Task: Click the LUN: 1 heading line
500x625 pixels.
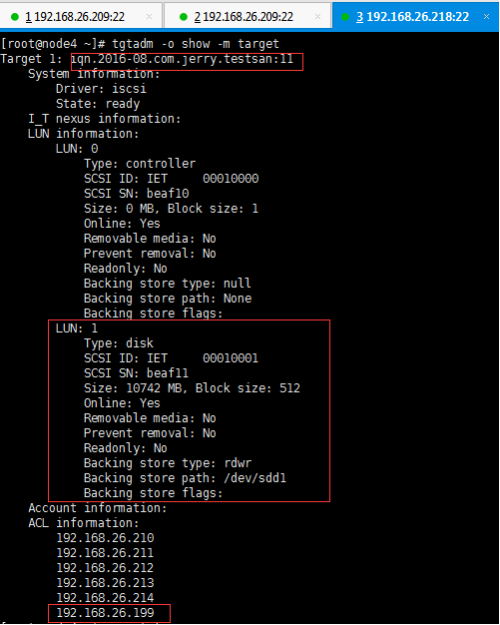Action: (77, 328)
